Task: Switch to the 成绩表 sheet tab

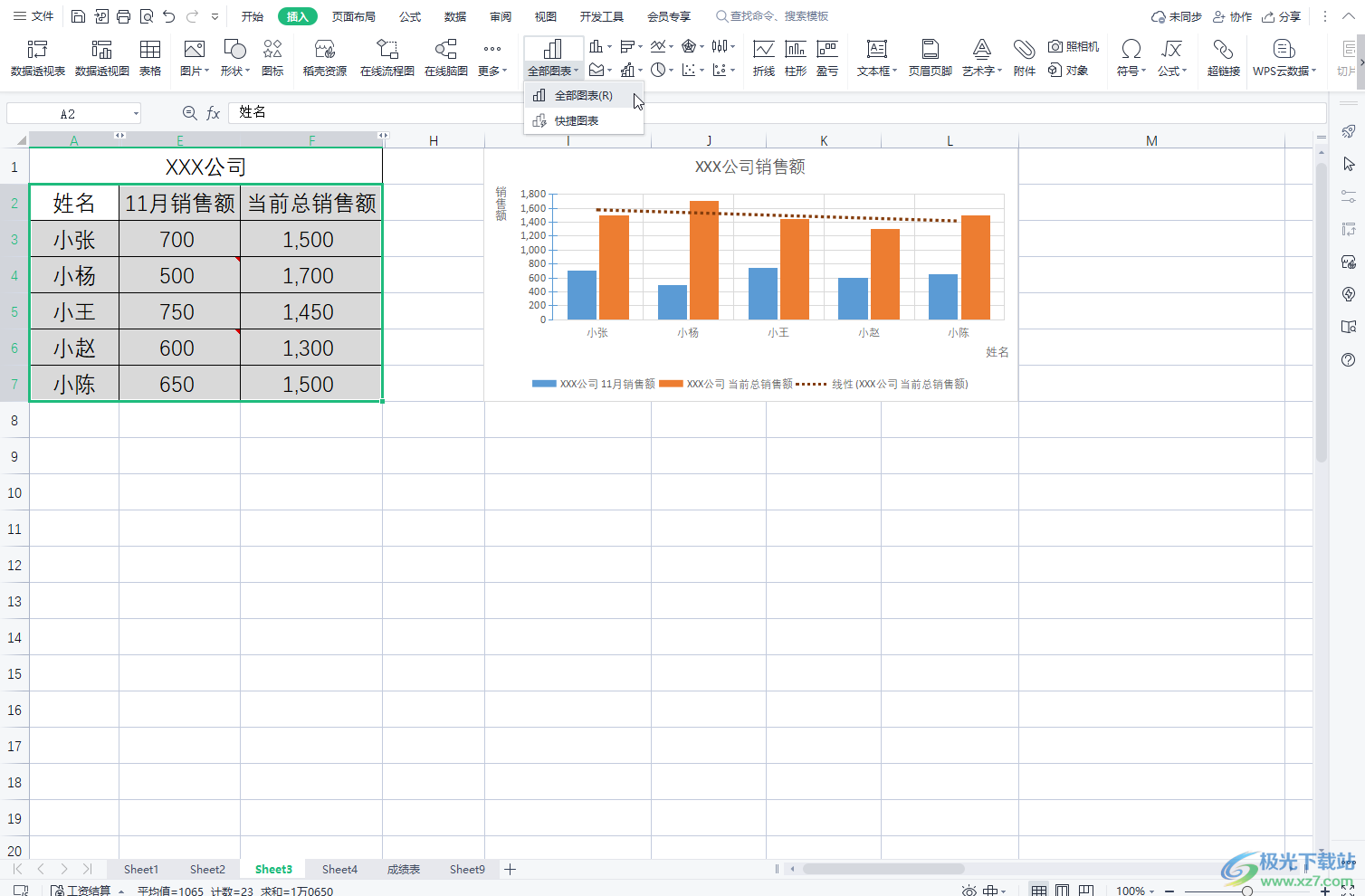Action: tap(404, 870)
